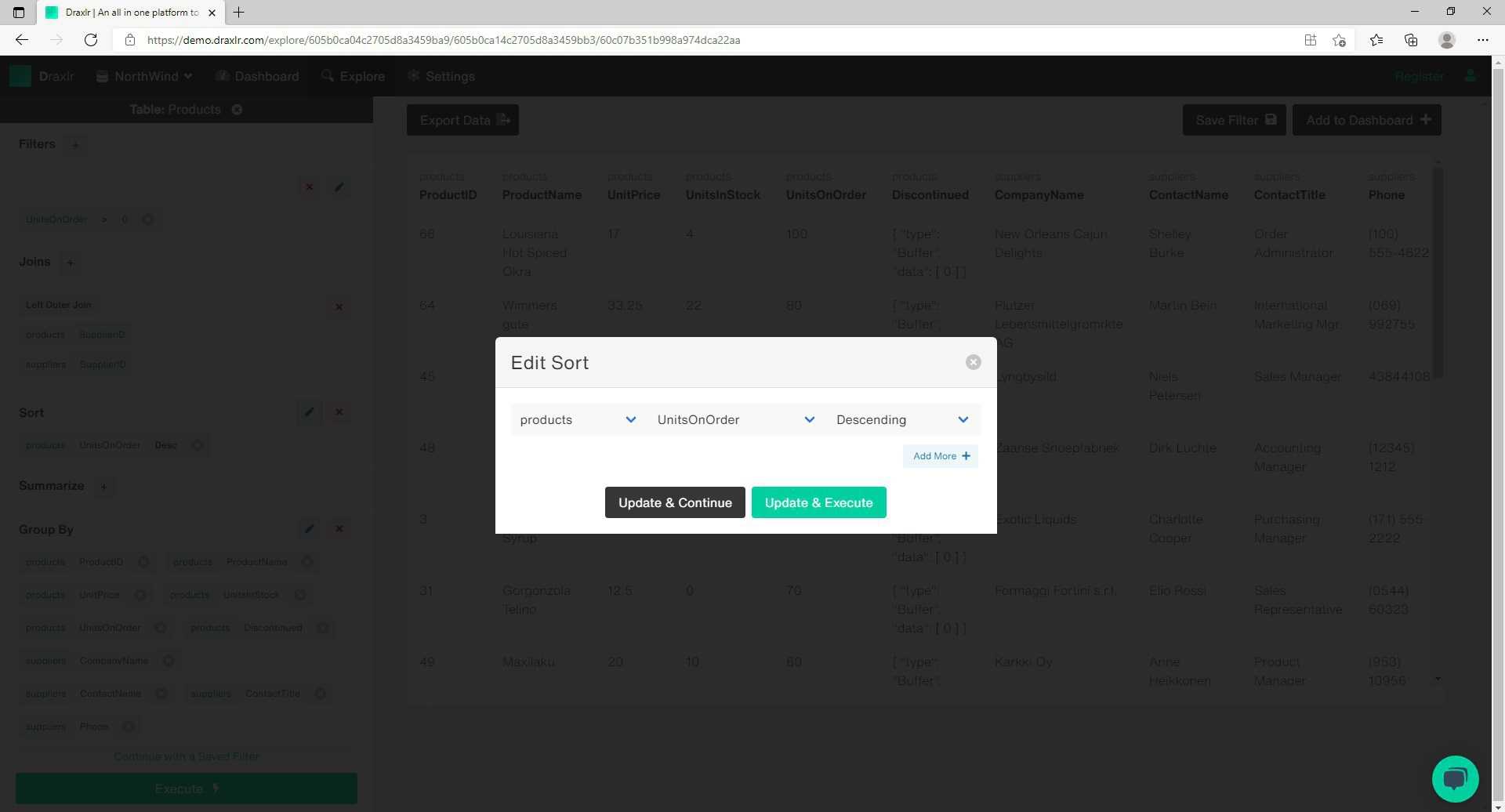Click the Left Outer Join label
1505x812 pixels.
[59, 305]
